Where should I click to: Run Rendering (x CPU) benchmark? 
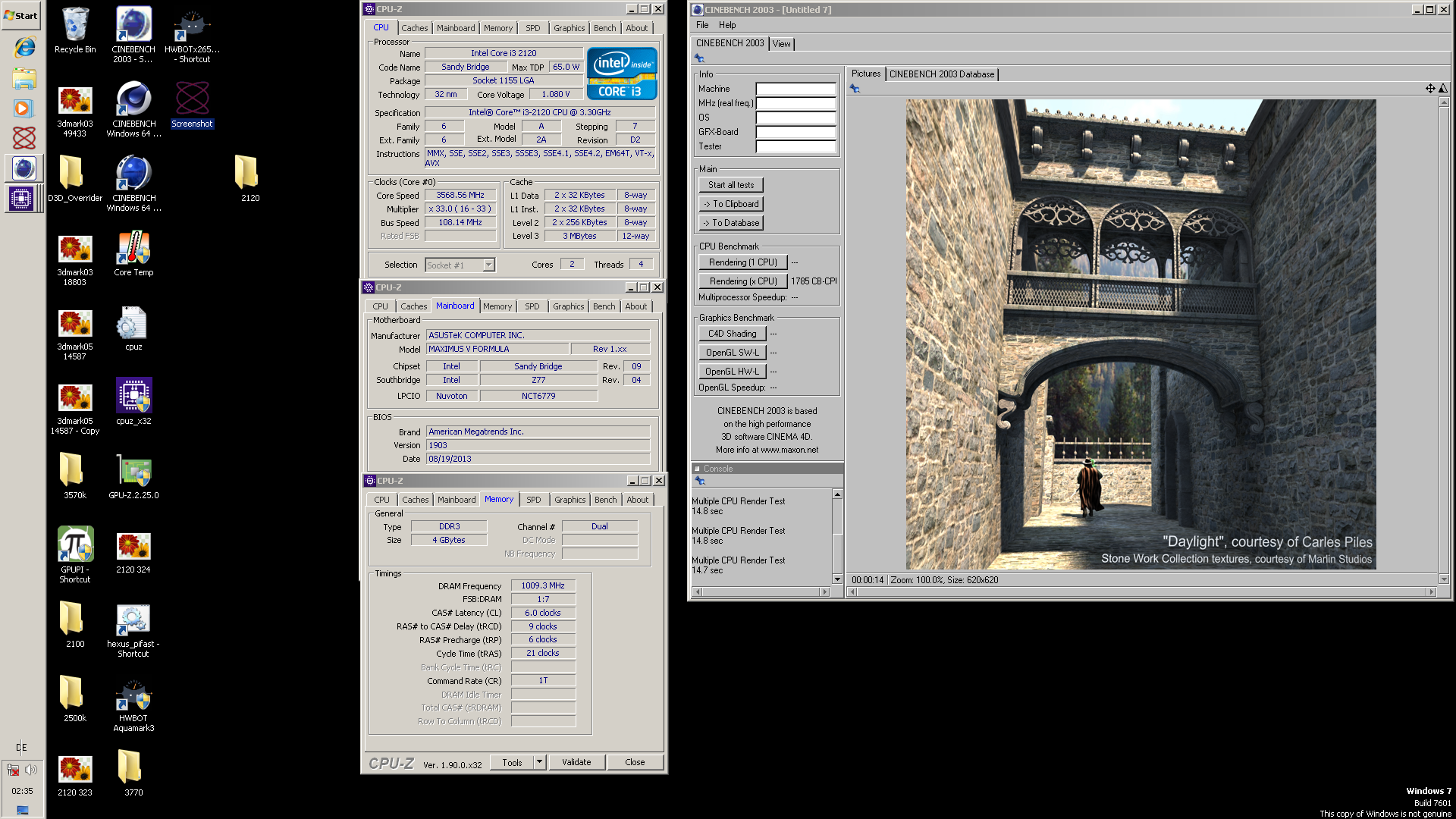tap(742, 281)
